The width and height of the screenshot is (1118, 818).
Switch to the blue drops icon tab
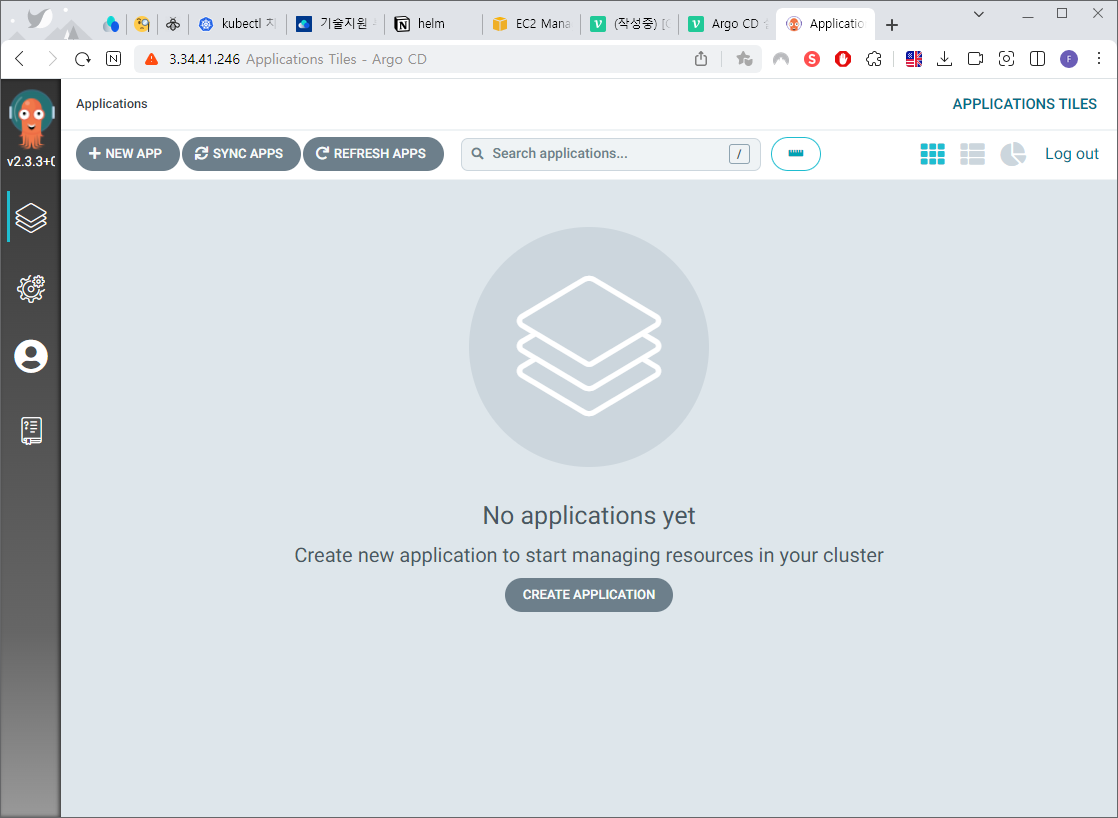coord(111,24)
